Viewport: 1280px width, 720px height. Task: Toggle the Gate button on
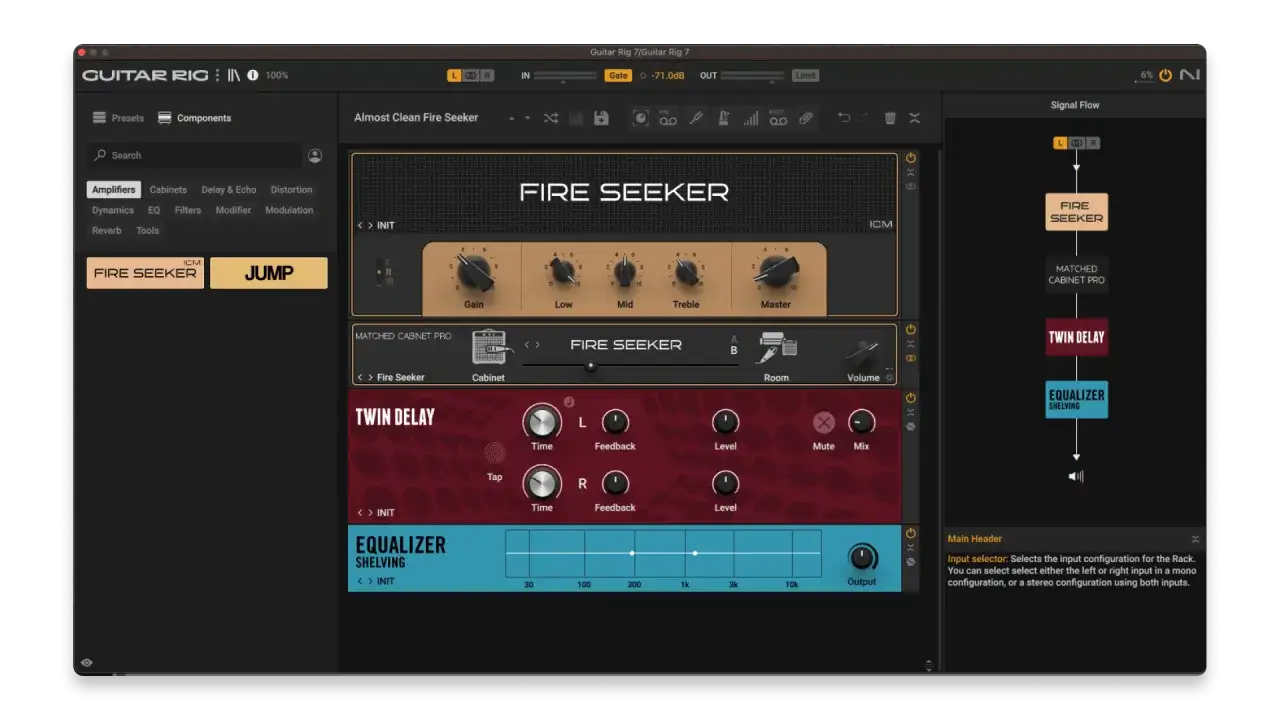(618, 76)
